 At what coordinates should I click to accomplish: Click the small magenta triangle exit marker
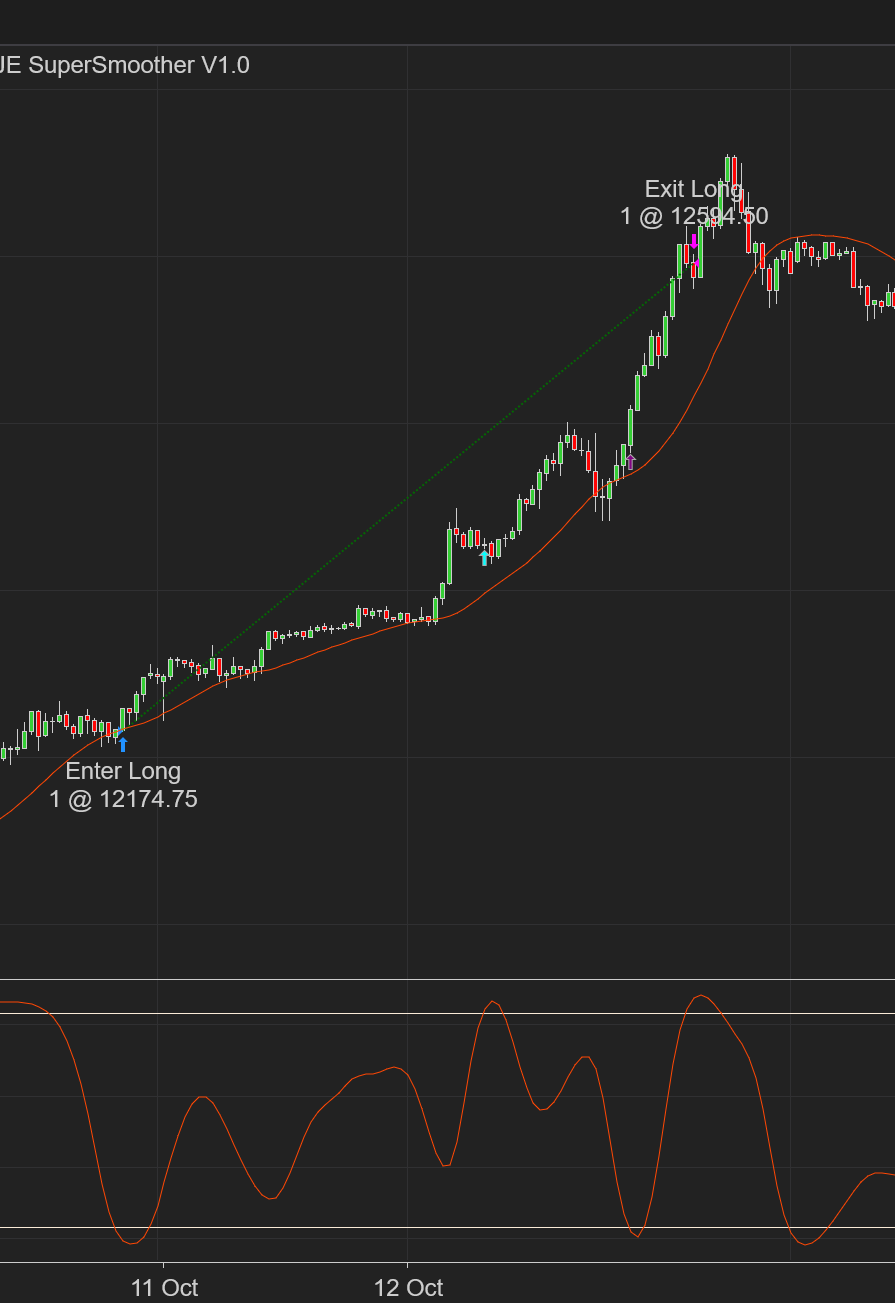[x=698, y=262]
